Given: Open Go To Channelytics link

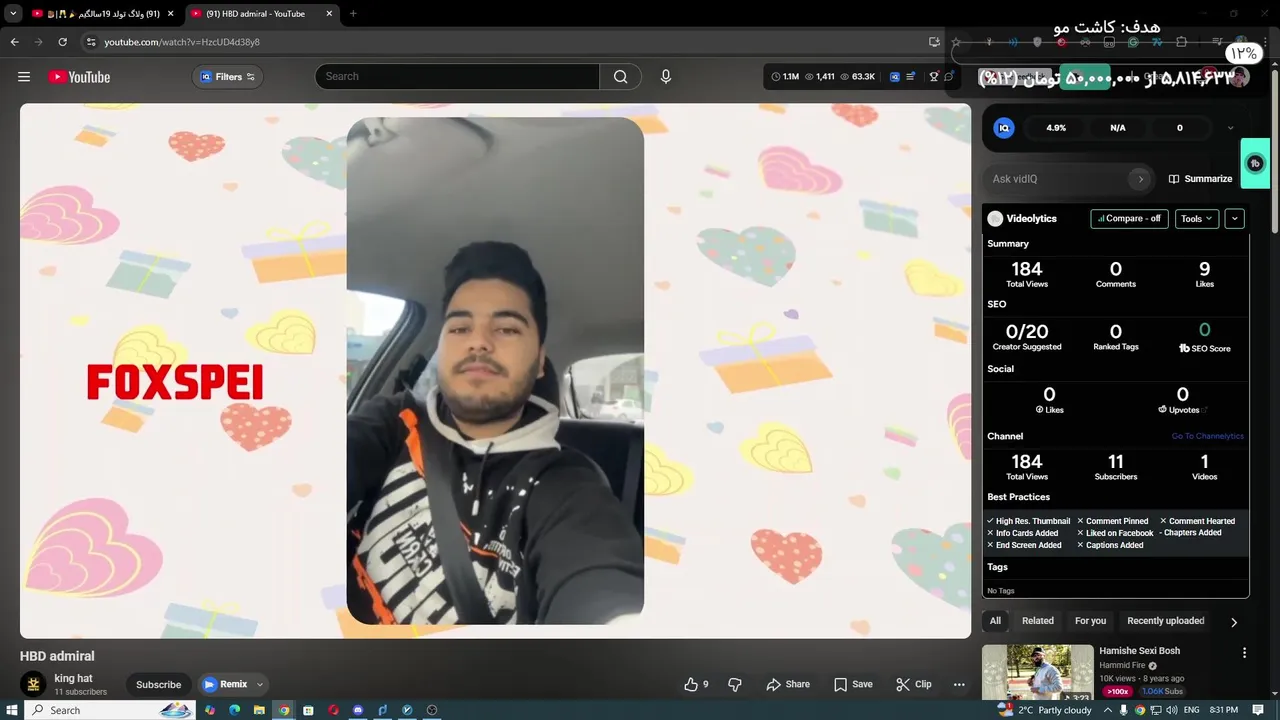Looking at the screenshot, I should tap(1208, 436).
